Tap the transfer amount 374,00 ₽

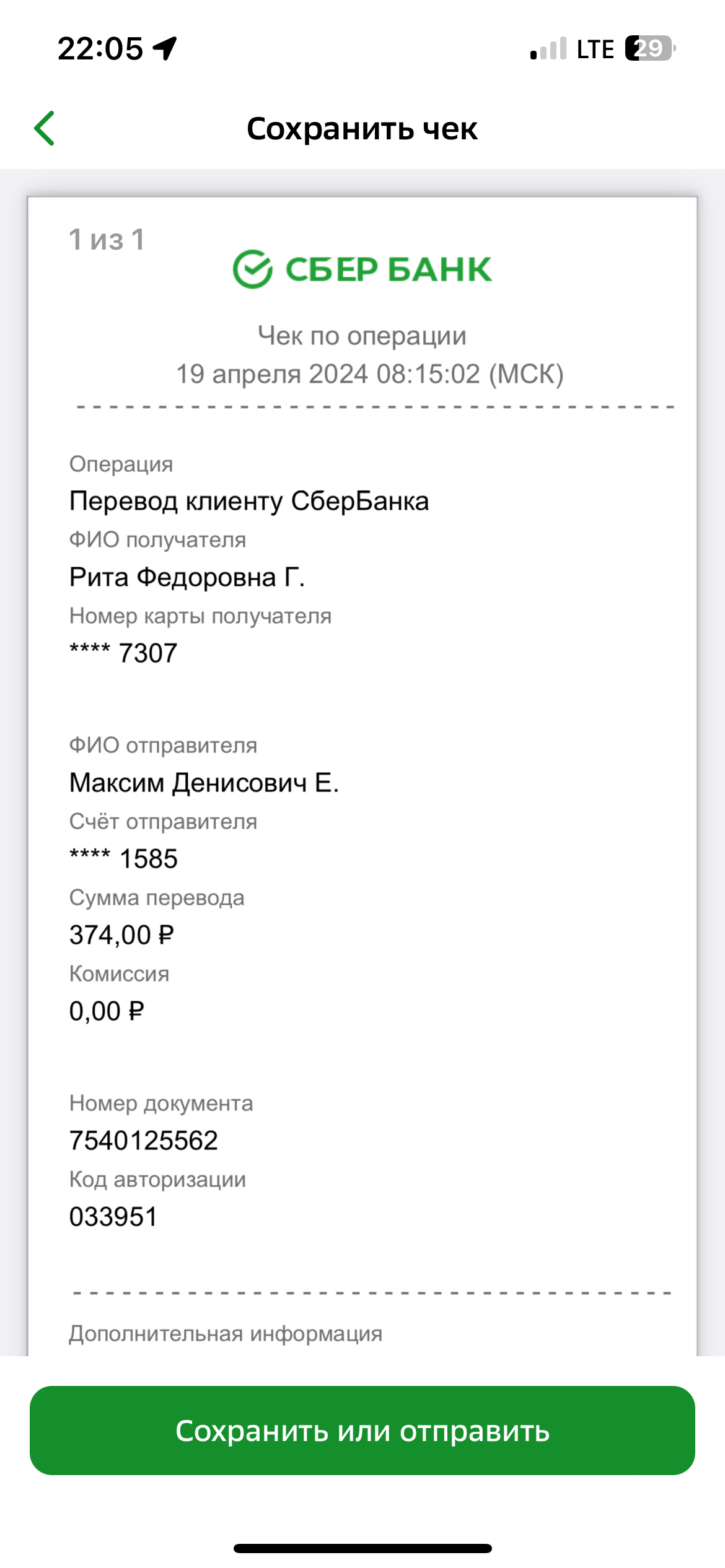pos(121,935)
